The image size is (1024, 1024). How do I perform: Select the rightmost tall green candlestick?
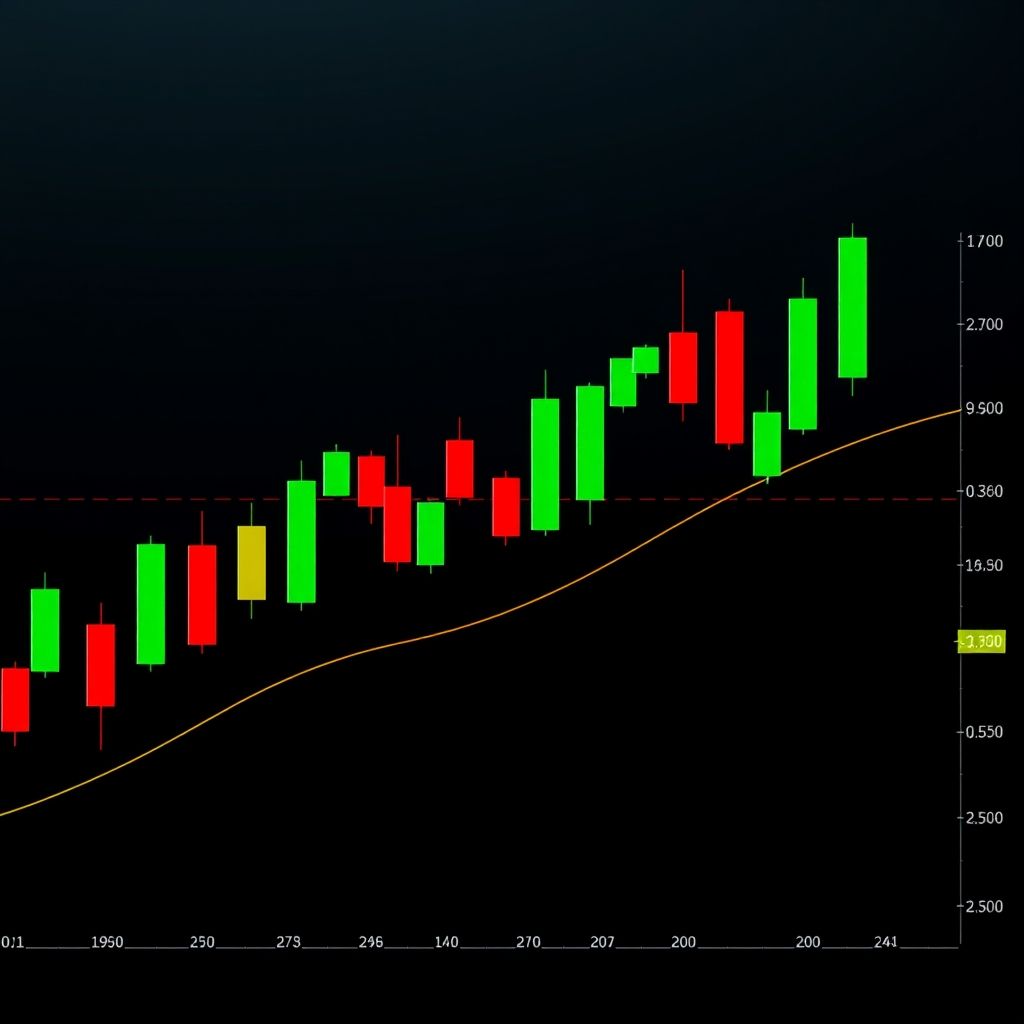point(852,306)
